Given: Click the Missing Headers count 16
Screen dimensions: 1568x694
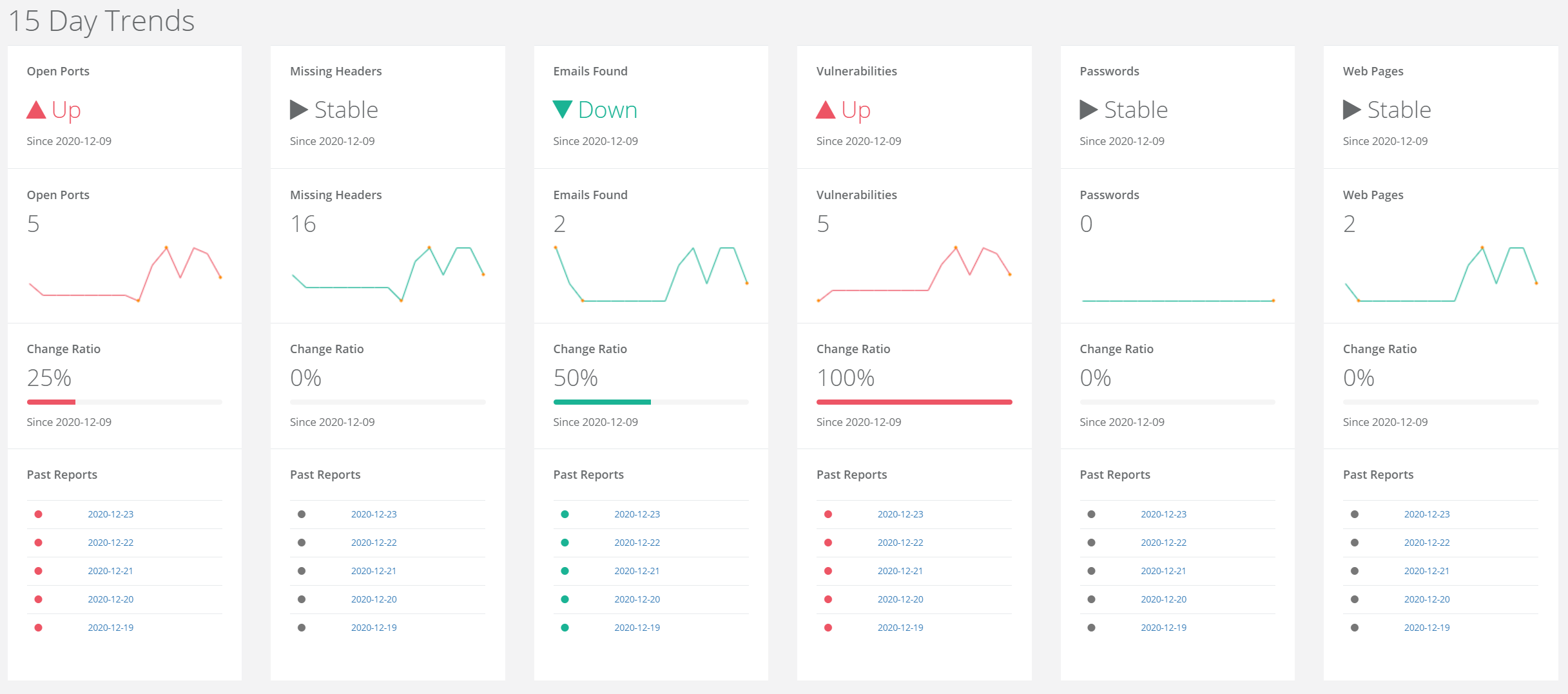Looking at the screenshot, I should pos(303,224).
